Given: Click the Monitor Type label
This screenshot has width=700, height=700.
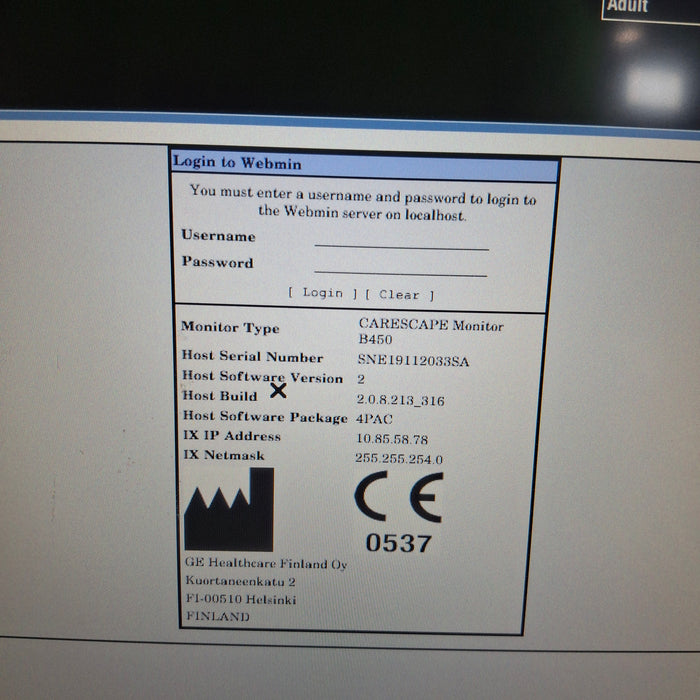Looking at the screenshot, I should point(230,327).
